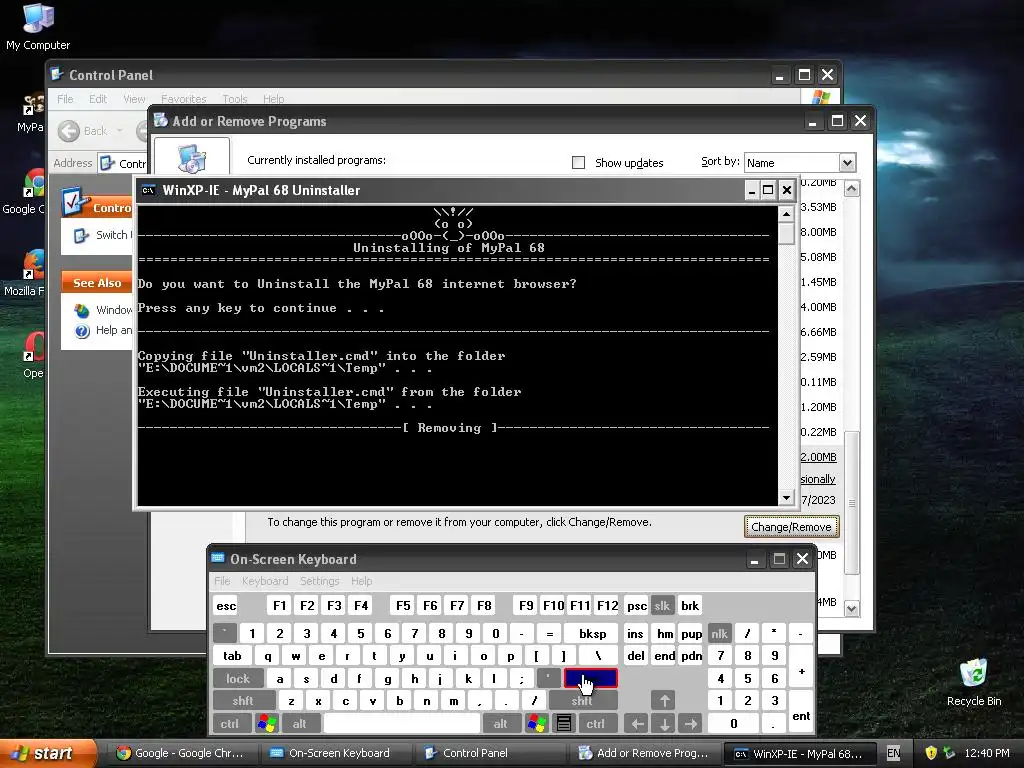Screen dimensions: 1024x768
Task: Click the tab key on On-Screen Keyboard
Action: click(x=232, y=656)
